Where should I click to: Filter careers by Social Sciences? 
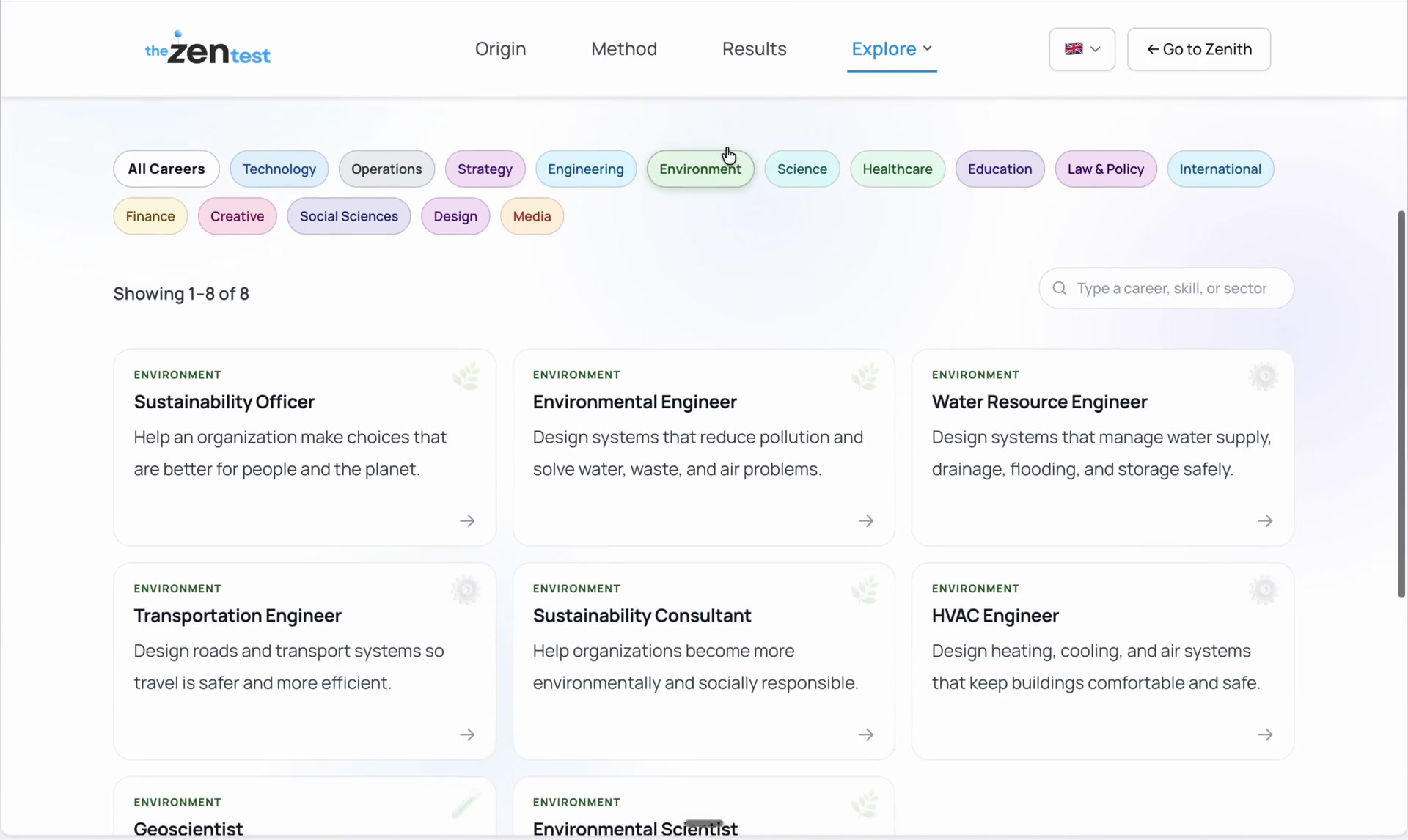[x=348, y=216]
